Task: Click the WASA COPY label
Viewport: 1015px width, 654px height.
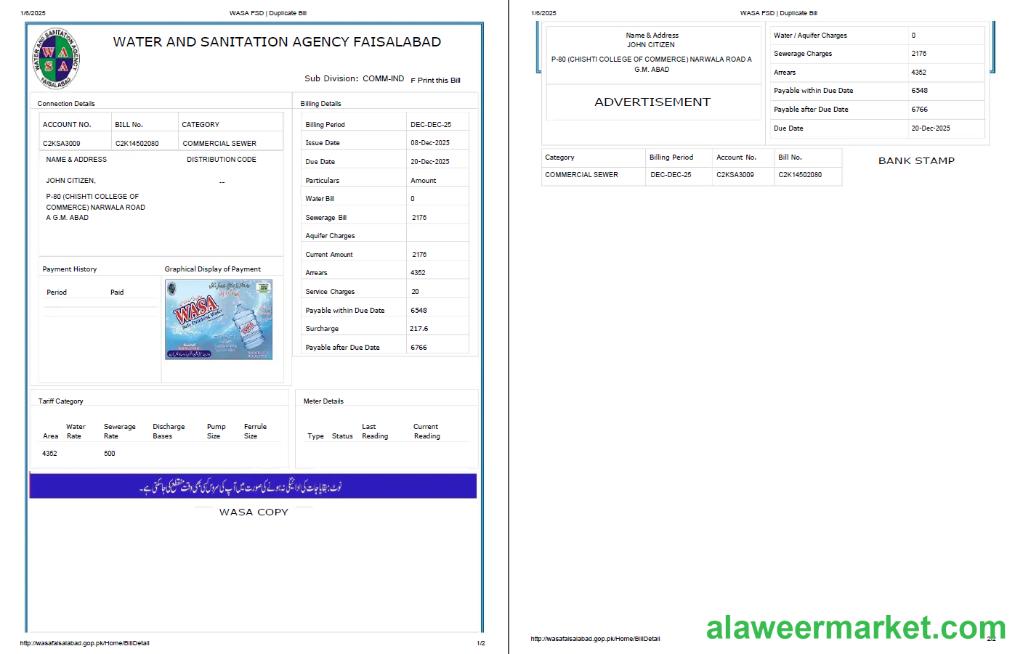Action: pos(252,512)
